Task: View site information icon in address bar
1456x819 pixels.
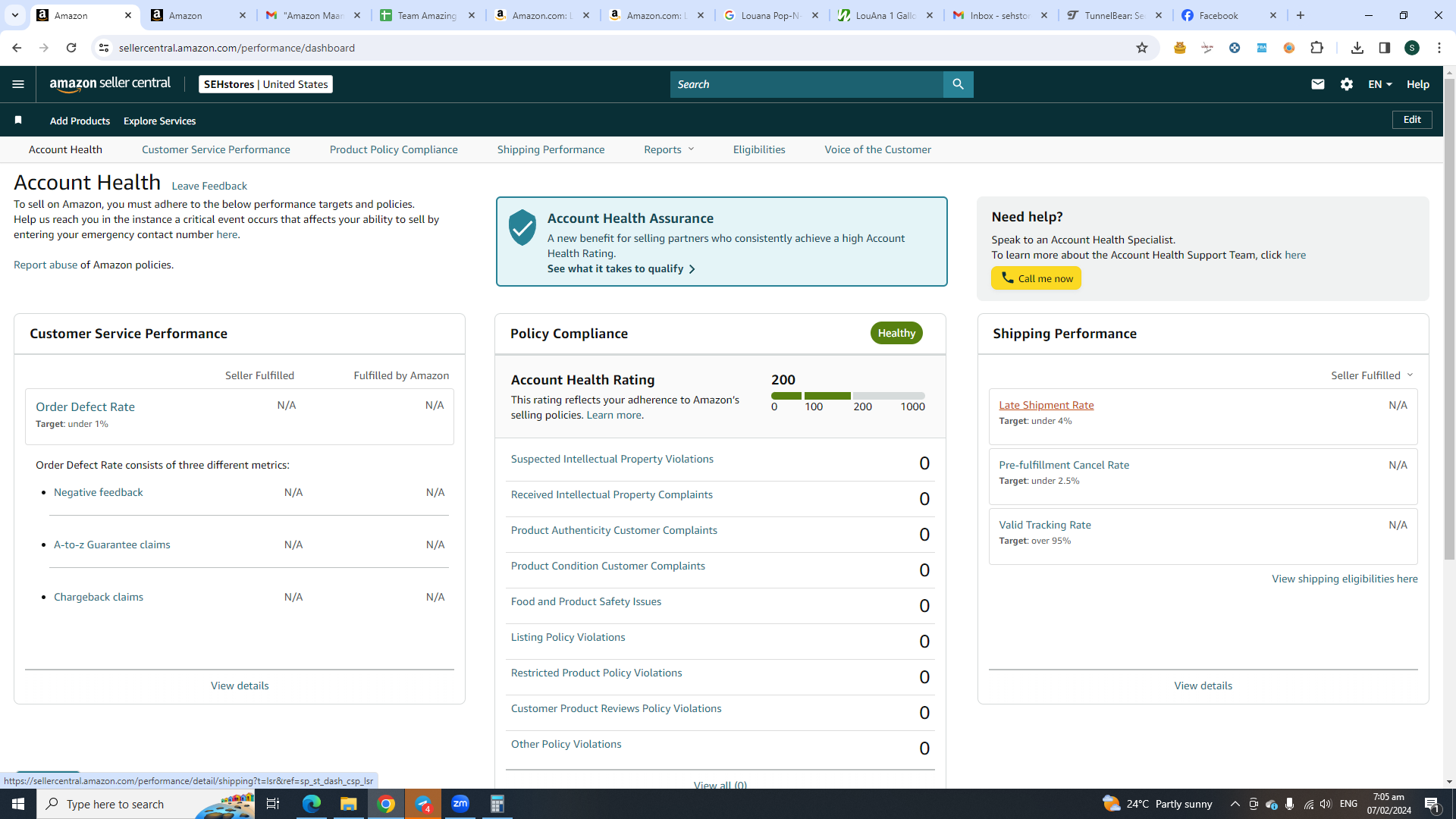Action: [104, 48]
